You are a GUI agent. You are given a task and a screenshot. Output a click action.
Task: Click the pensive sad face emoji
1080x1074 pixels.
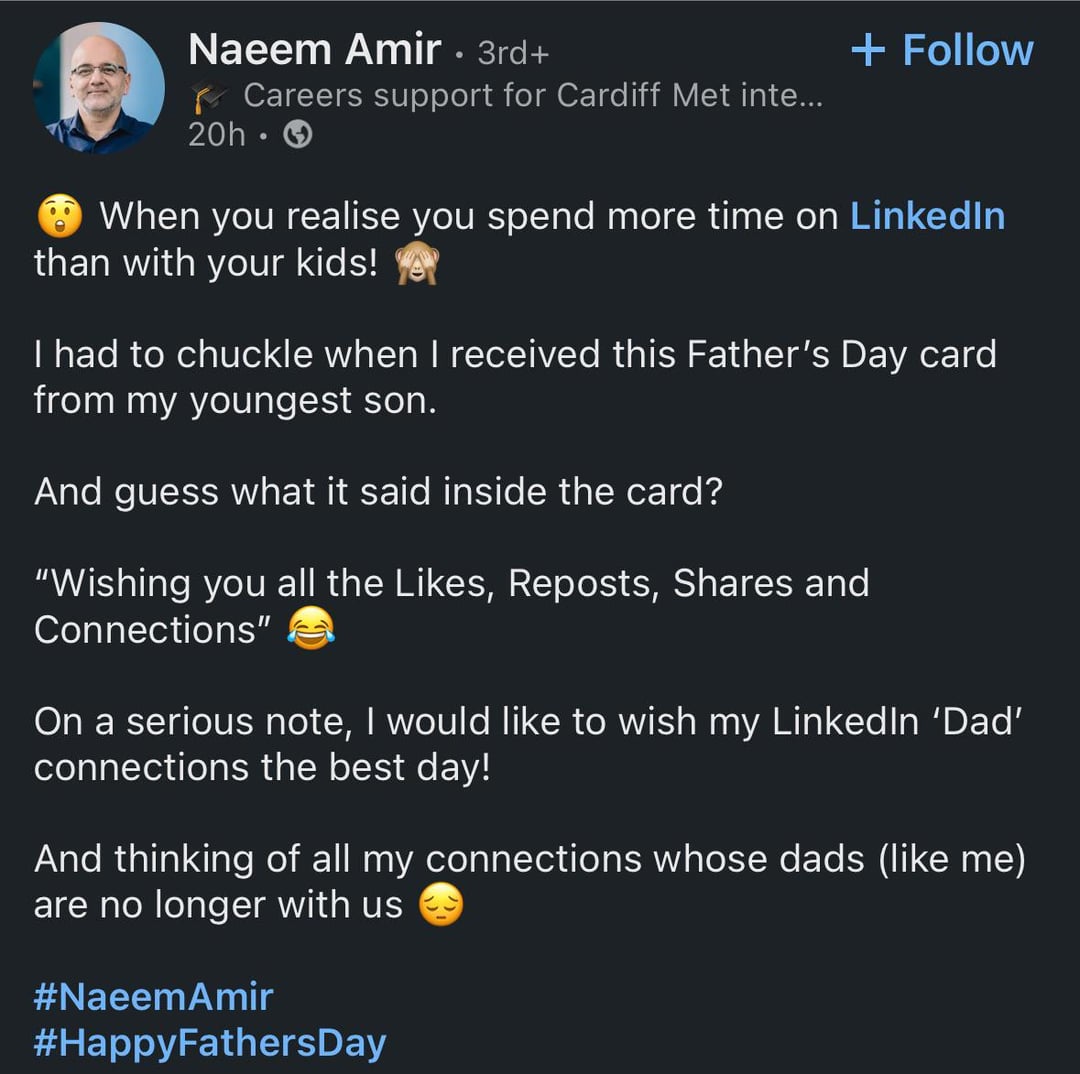pos(441,906)
